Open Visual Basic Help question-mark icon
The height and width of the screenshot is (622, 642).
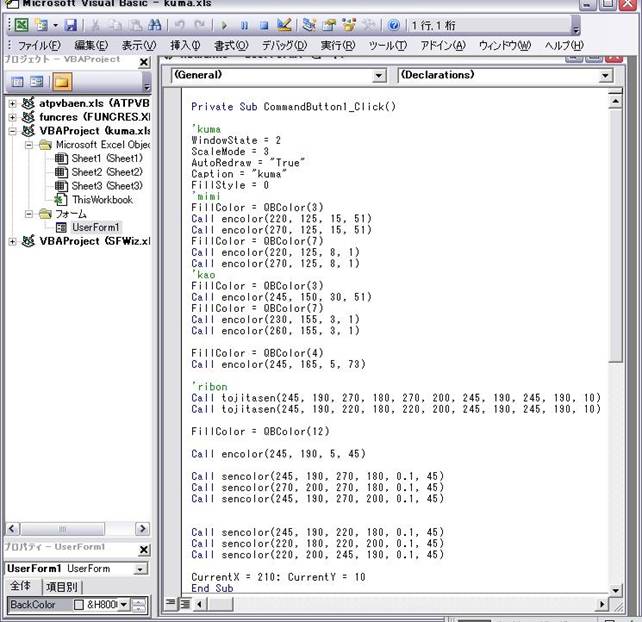(x=393, y=25)
